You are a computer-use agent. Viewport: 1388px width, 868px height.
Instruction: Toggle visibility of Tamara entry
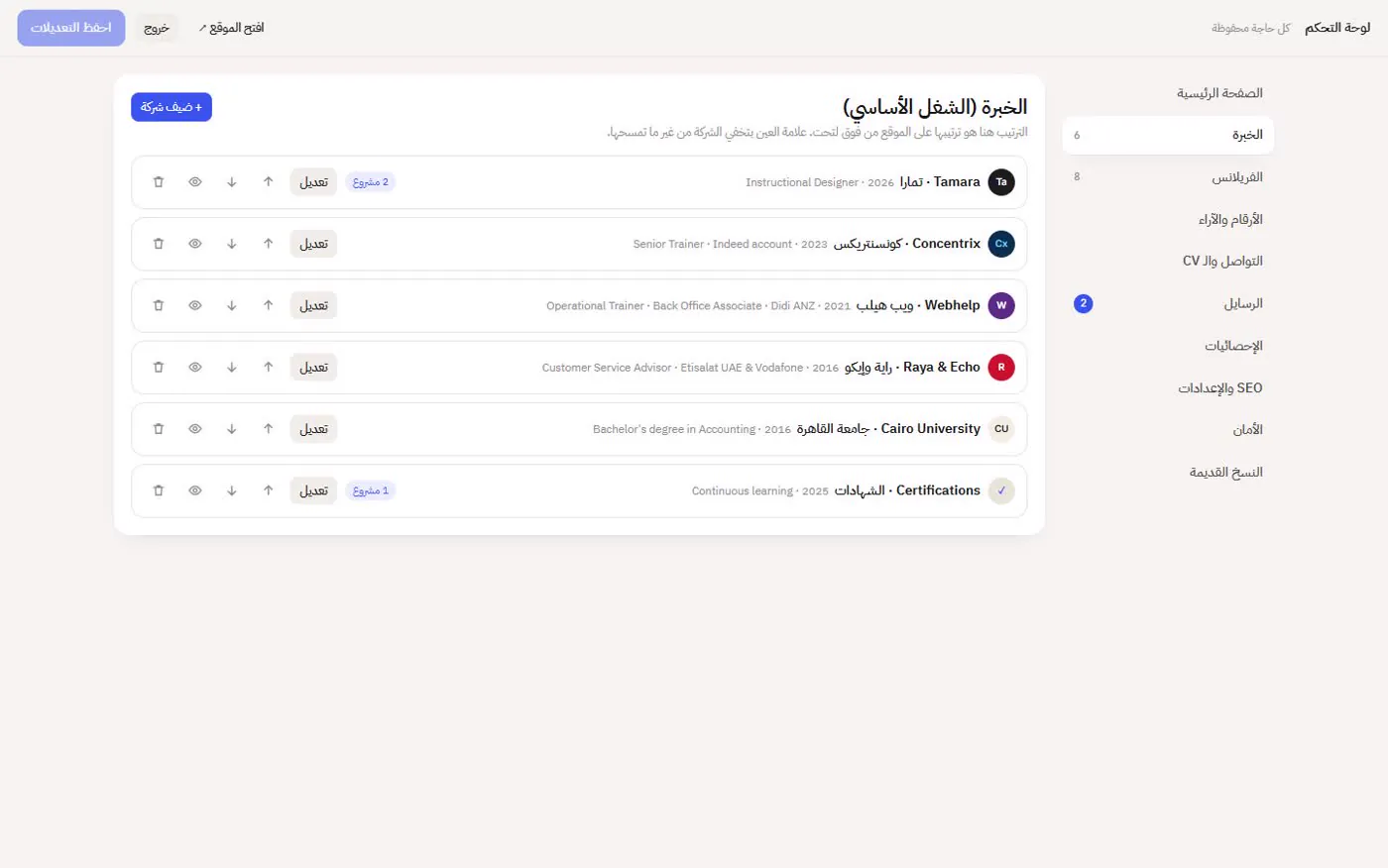[195, 182]
